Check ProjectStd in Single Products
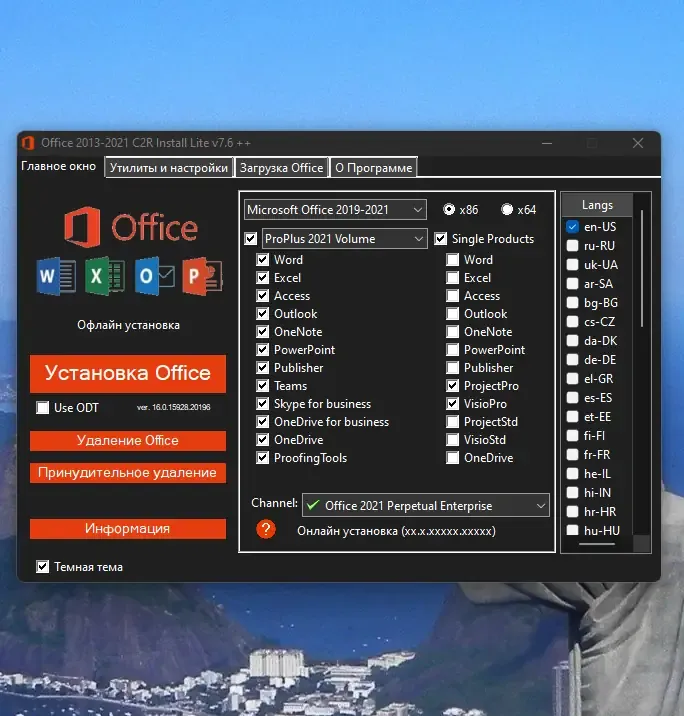Screen dimensions: 684x716 point(452,421)
